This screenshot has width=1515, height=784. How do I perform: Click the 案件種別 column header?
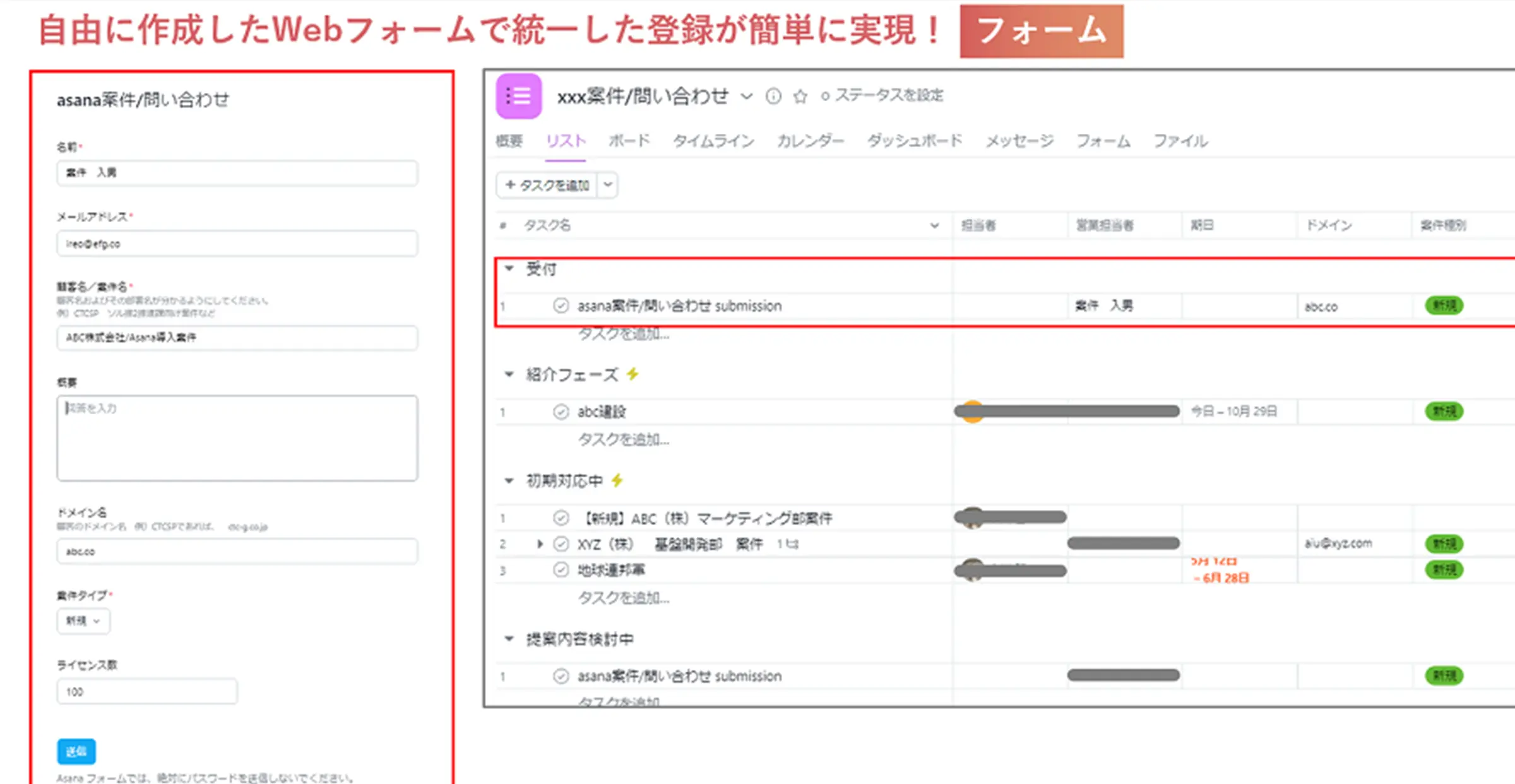1443,225
